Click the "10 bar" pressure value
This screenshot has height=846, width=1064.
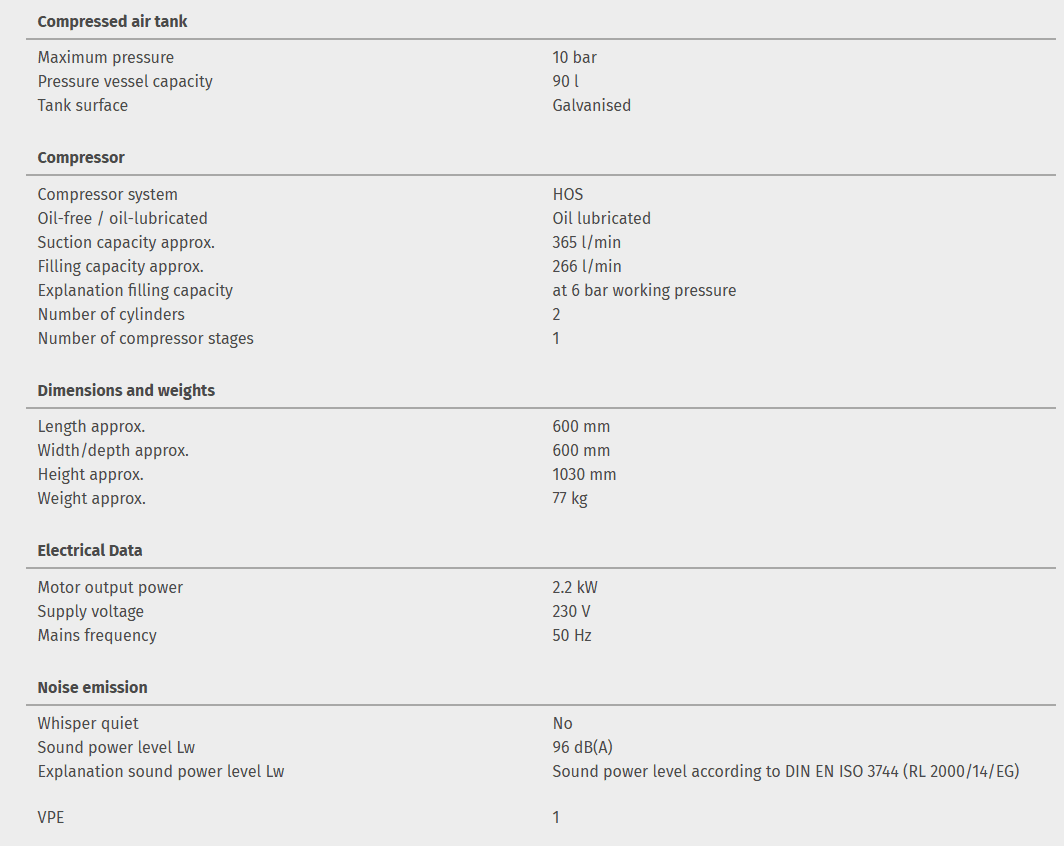(574, 57)
